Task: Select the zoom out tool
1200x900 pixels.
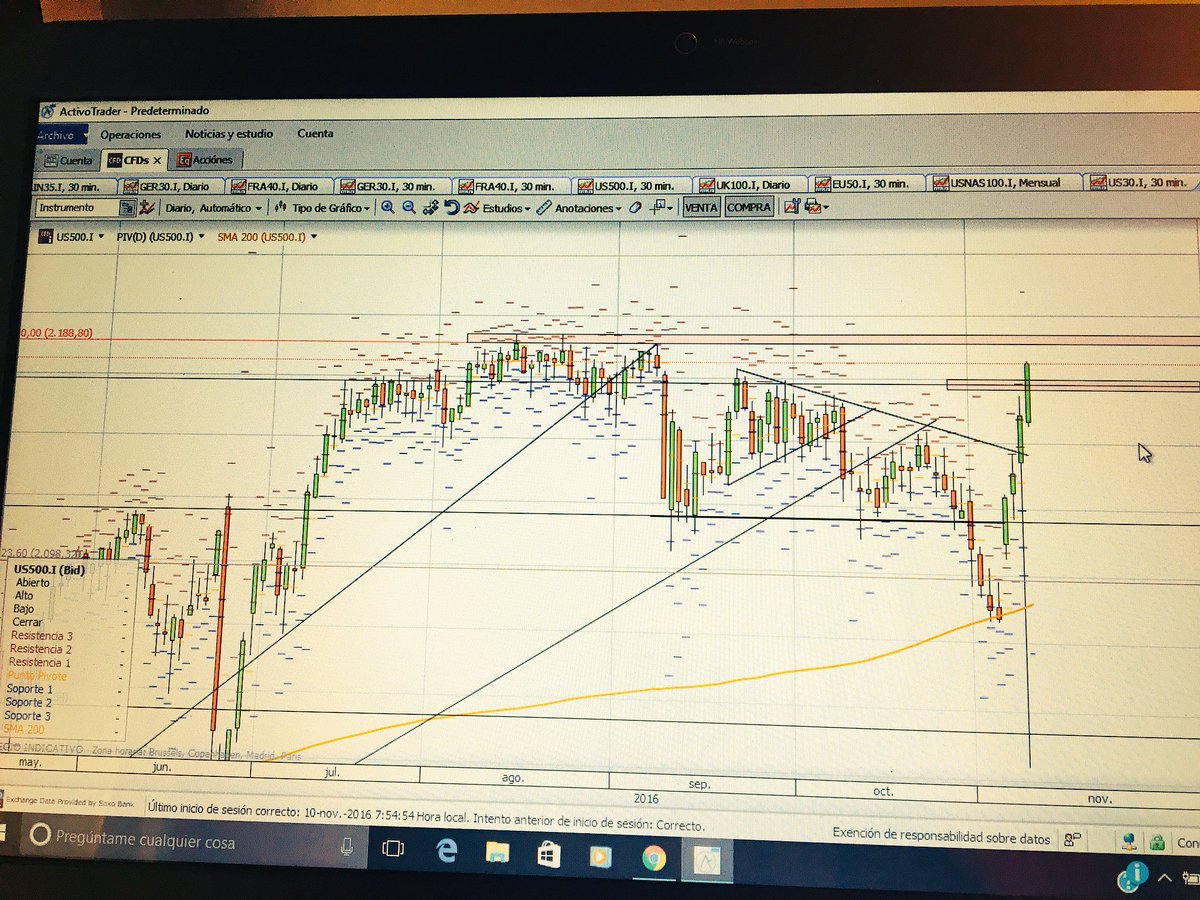Action: (409, 208)
